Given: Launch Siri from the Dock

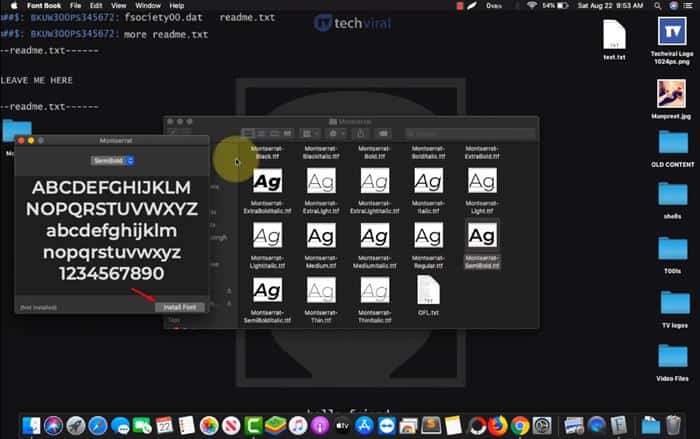Looking at the screenshot, I should pos(53,426).
